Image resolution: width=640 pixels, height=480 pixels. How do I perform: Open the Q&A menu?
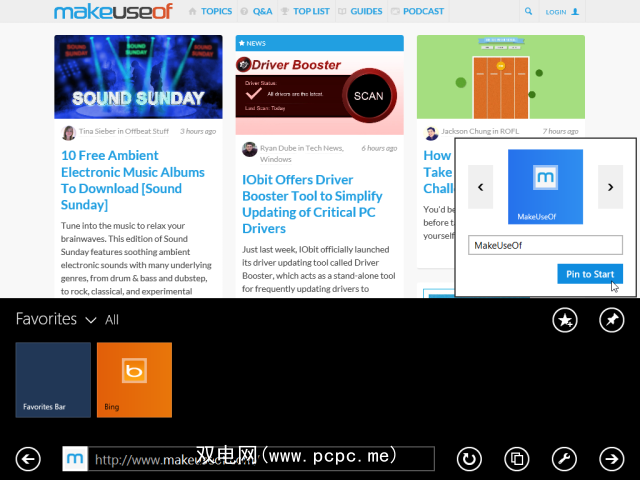click(256, 11)
